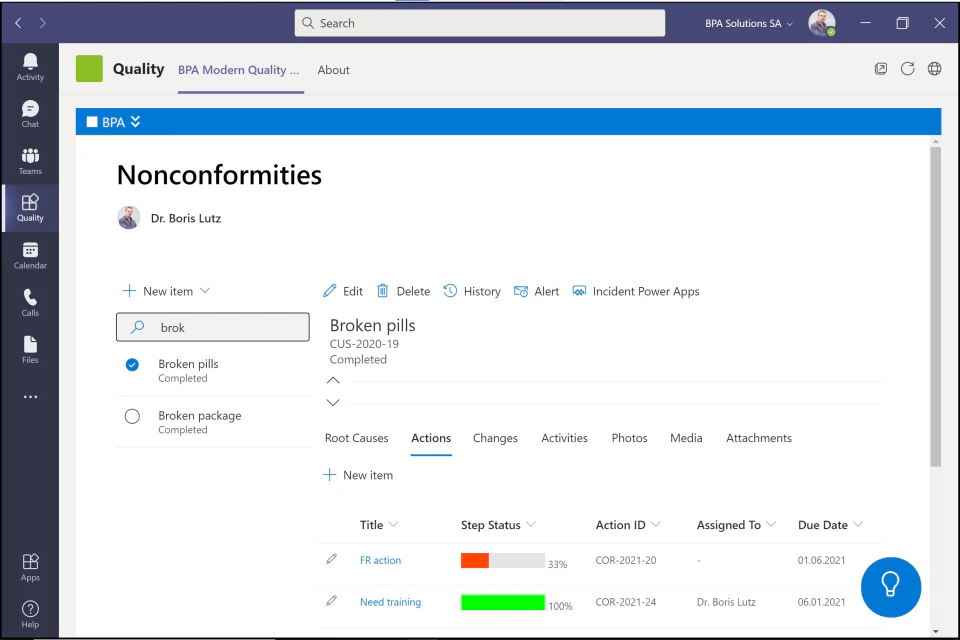960x640 pixels.
Task: Open the About tab
Action: (333, 70)
